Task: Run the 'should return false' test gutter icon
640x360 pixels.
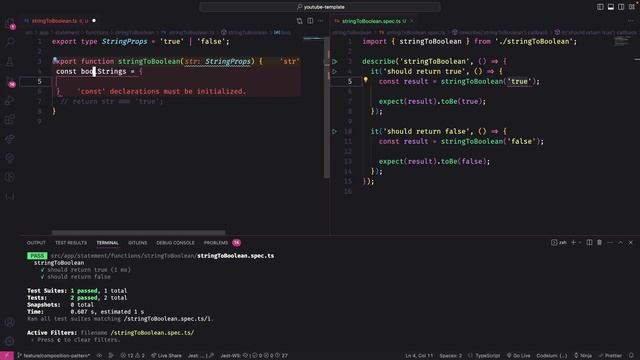Action: 335,131
